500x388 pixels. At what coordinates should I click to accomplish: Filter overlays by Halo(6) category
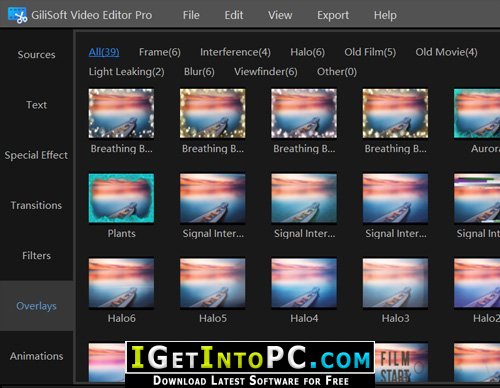(307, 52)
